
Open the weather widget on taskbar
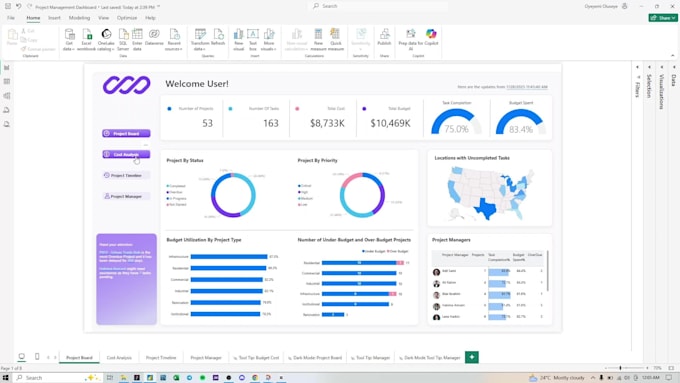click(x=557, y=378)
